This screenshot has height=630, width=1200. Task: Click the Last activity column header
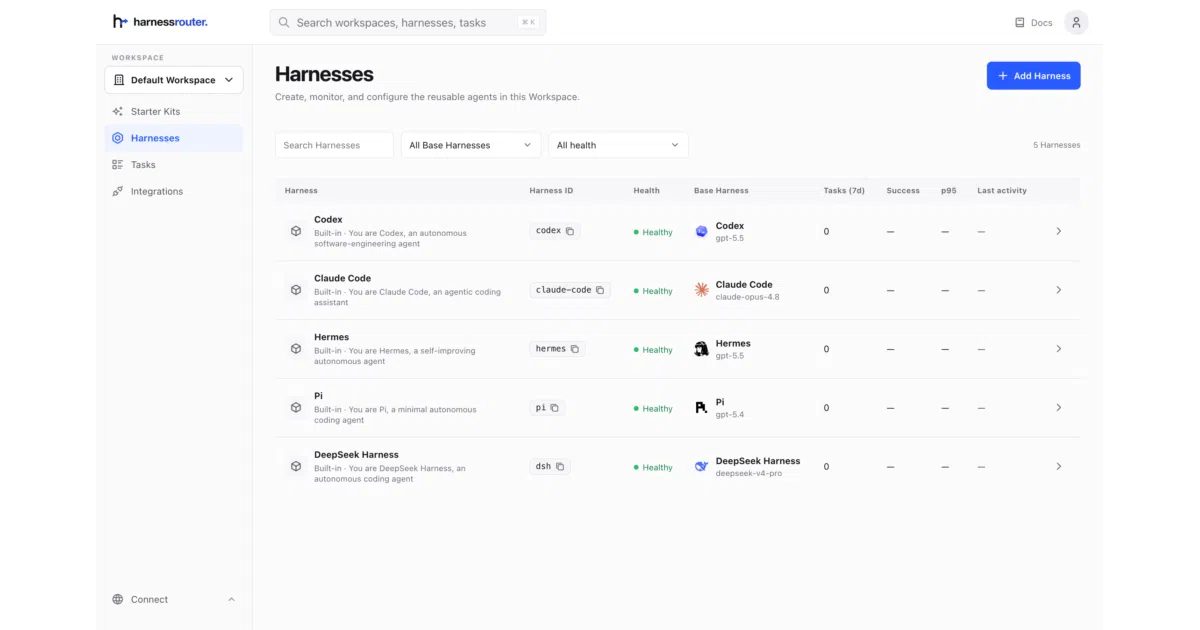point(1002,190)
